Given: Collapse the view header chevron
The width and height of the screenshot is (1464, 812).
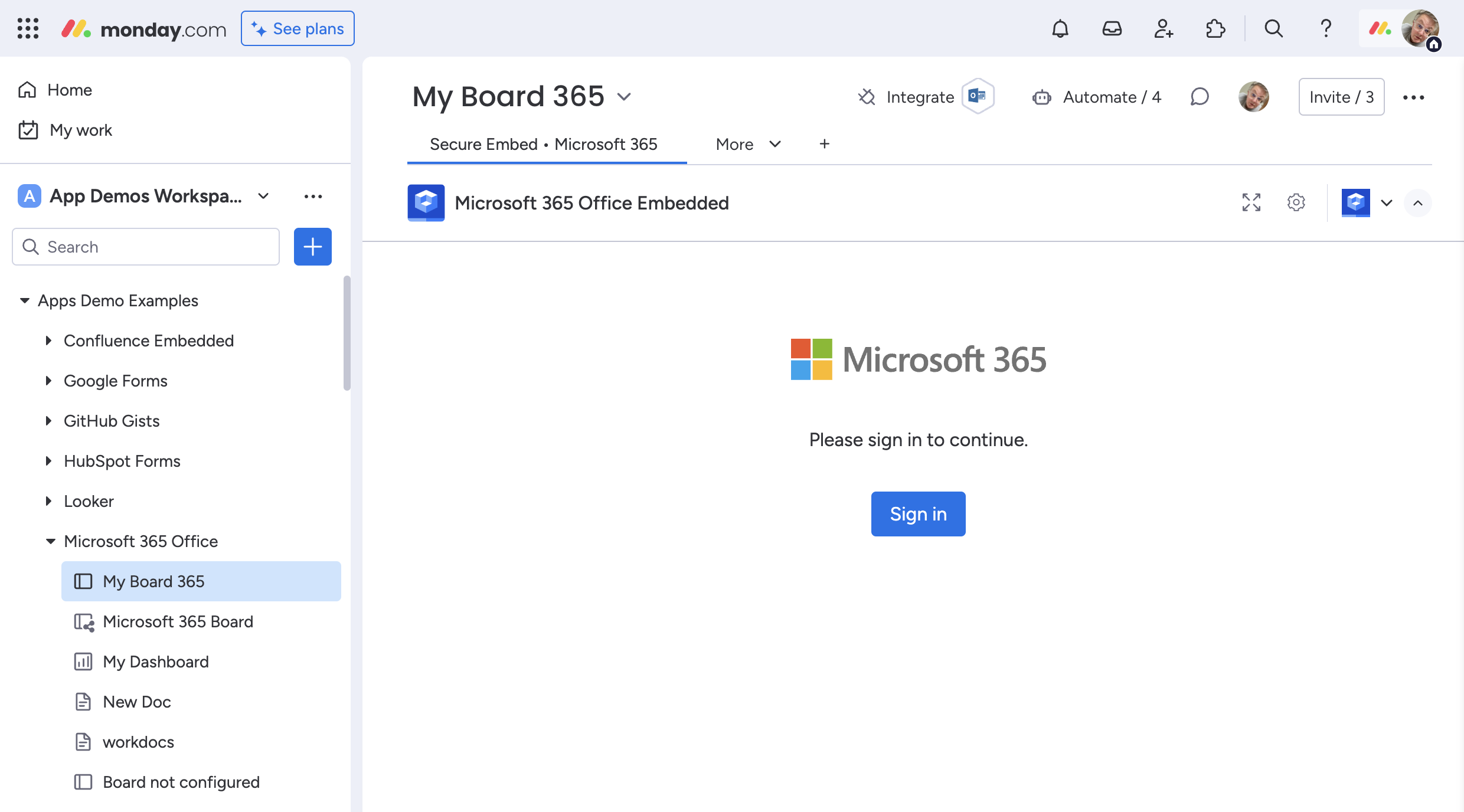Looking at the screenshot, I should [1417, 203].
